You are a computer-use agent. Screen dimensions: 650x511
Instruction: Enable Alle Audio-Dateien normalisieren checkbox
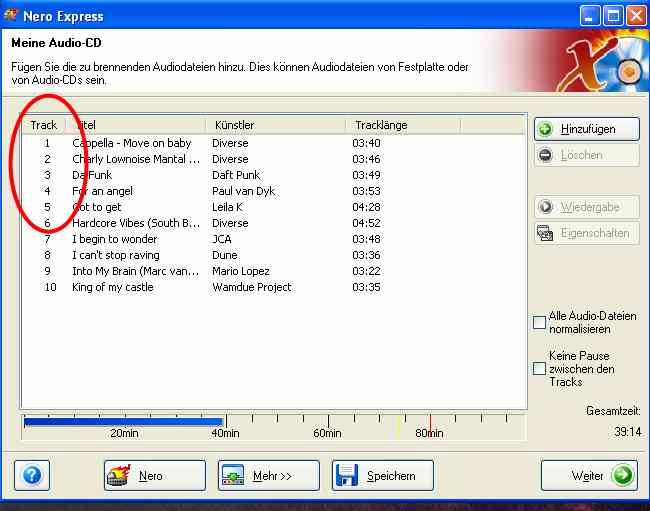(x=539, y=322)
